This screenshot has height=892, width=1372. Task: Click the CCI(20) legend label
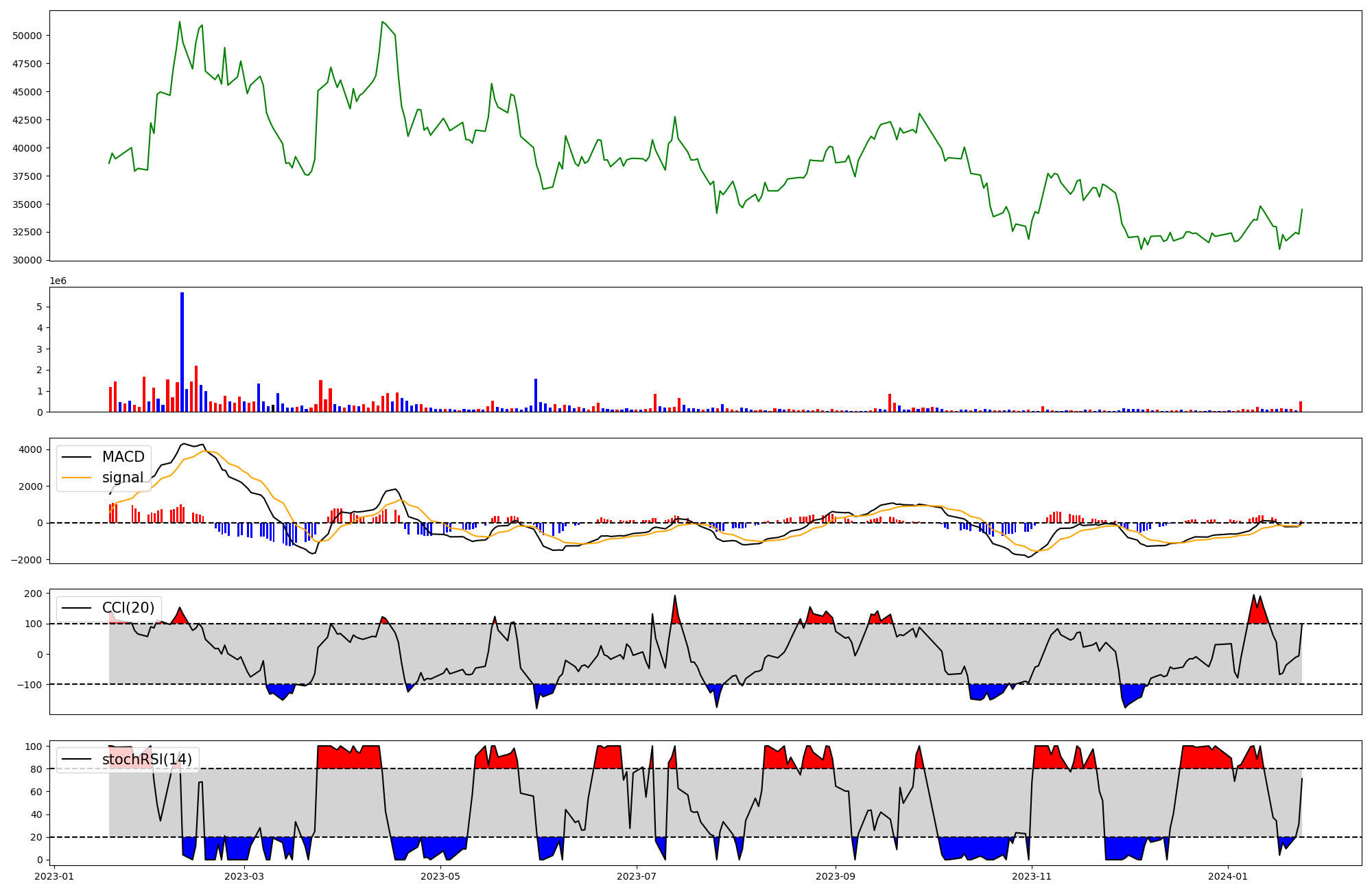pyautogui.click(x=128, y=608)
